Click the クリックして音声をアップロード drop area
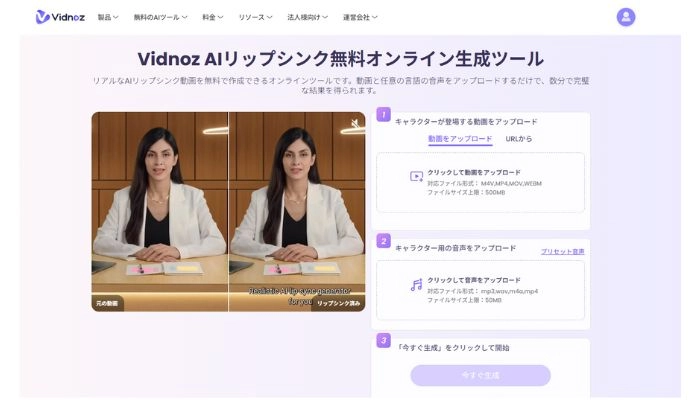 tap(480, 290)
